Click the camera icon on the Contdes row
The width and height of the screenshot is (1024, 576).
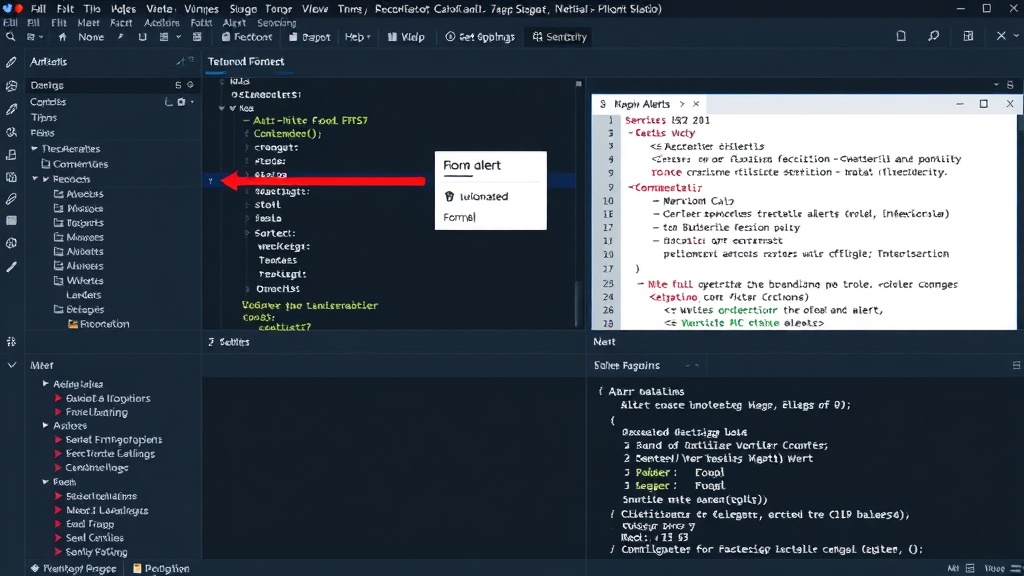tap(182, 102)
